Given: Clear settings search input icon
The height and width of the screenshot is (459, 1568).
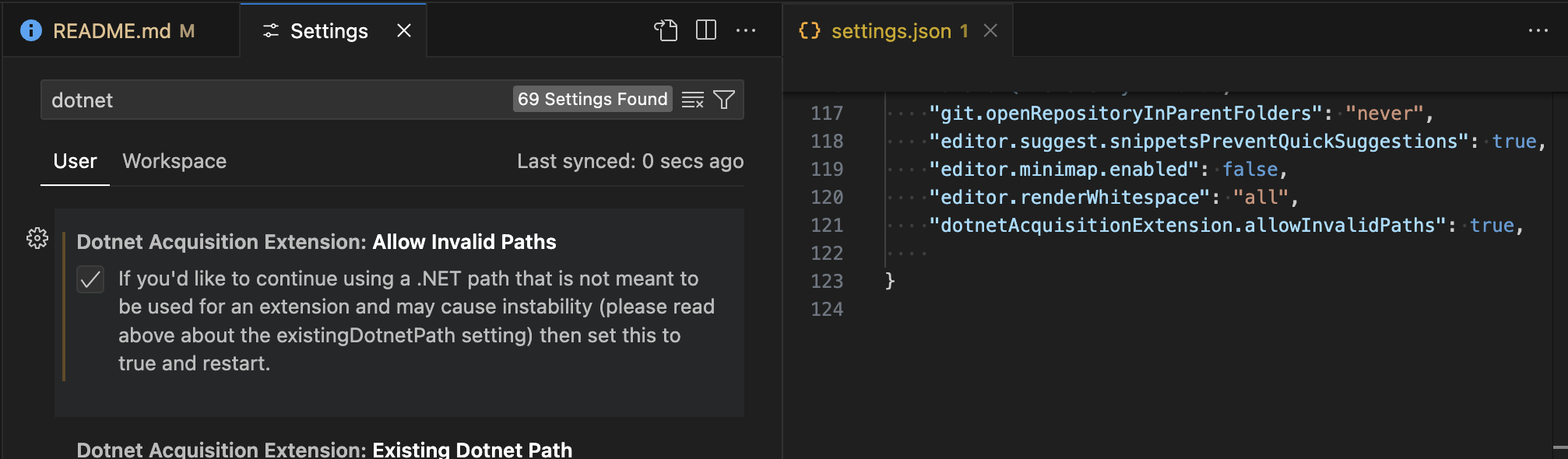Looking at the screenshot, I should click(692, 100).
